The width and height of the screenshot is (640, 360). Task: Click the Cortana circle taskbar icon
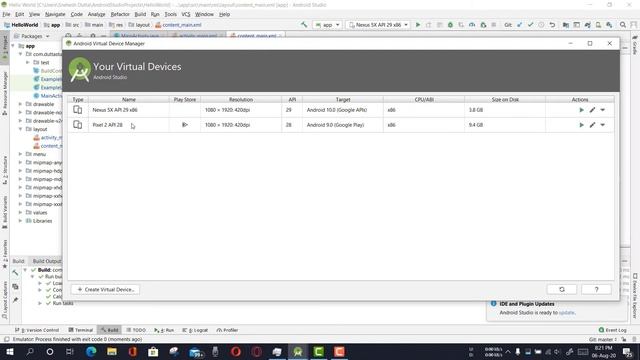click(x=50, y=351)
